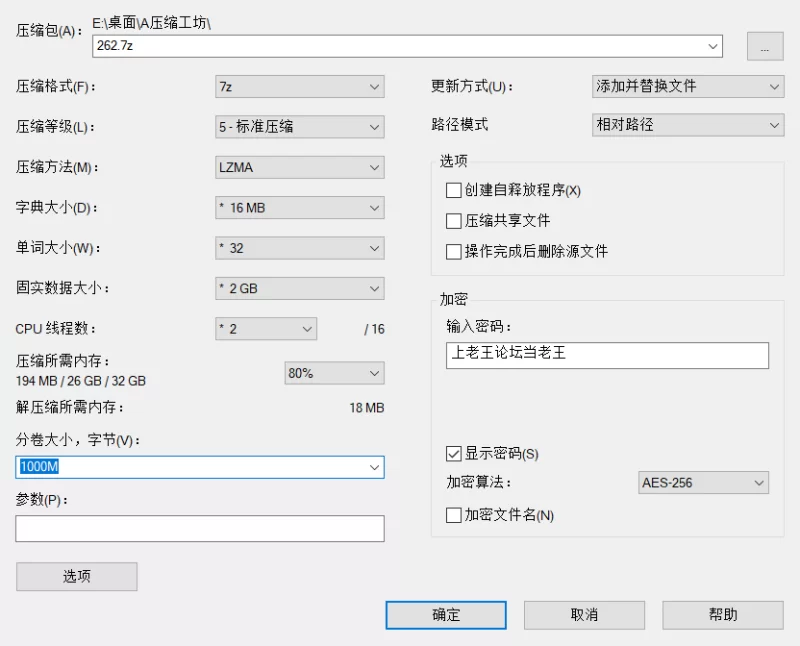Confirm with the 确定 button
Viewport: 800px width, 646px height.
coord(446,615)
